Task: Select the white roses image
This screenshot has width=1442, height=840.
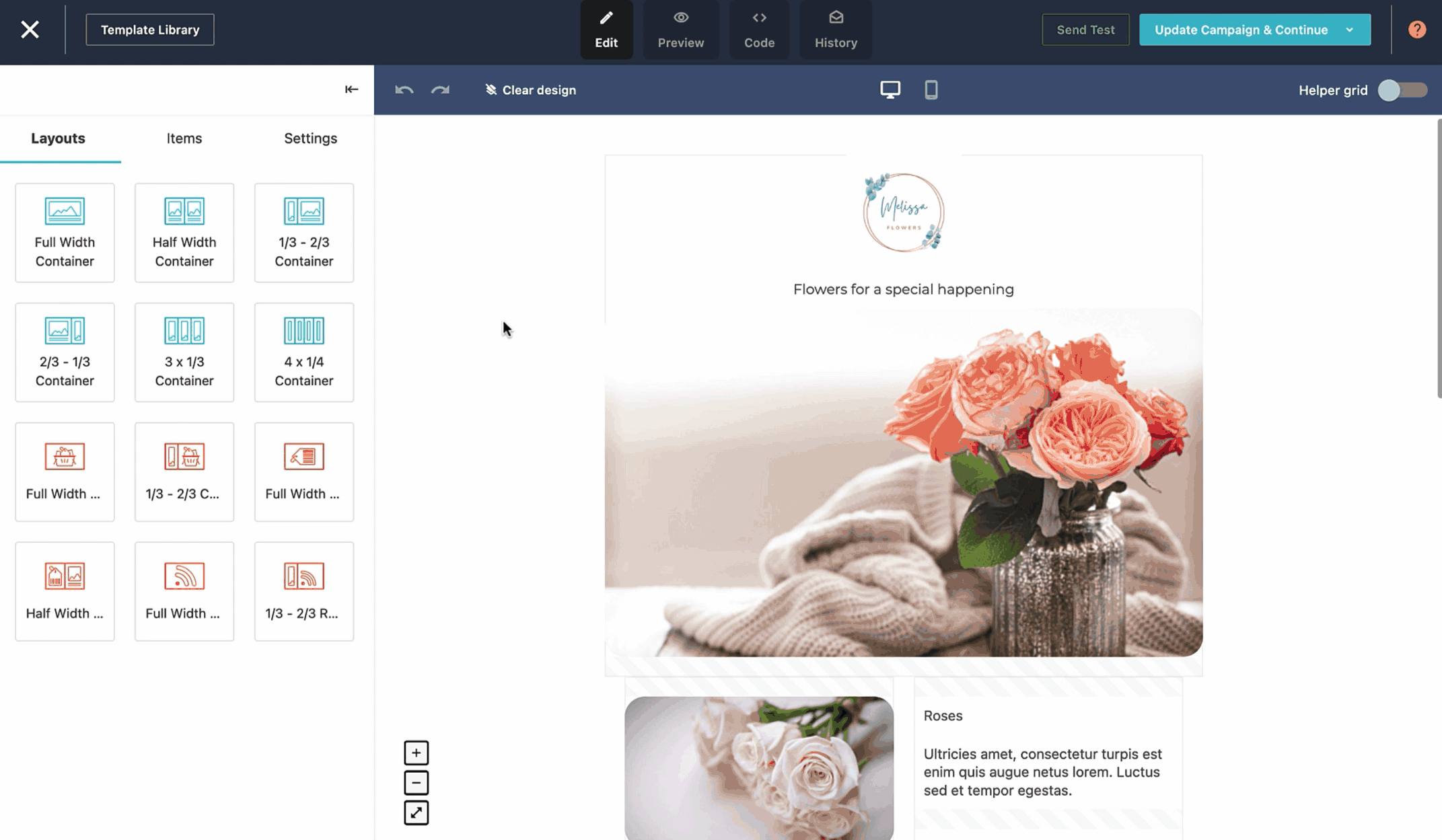Action: click(x=759, y=768)
